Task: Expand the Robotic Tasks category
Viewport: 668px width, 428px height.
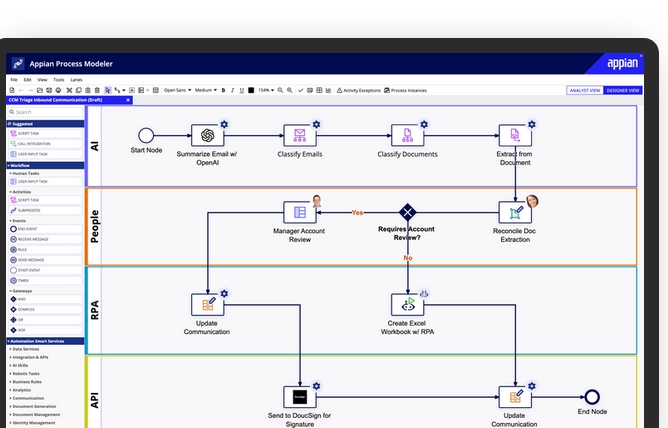Action: 25,373
